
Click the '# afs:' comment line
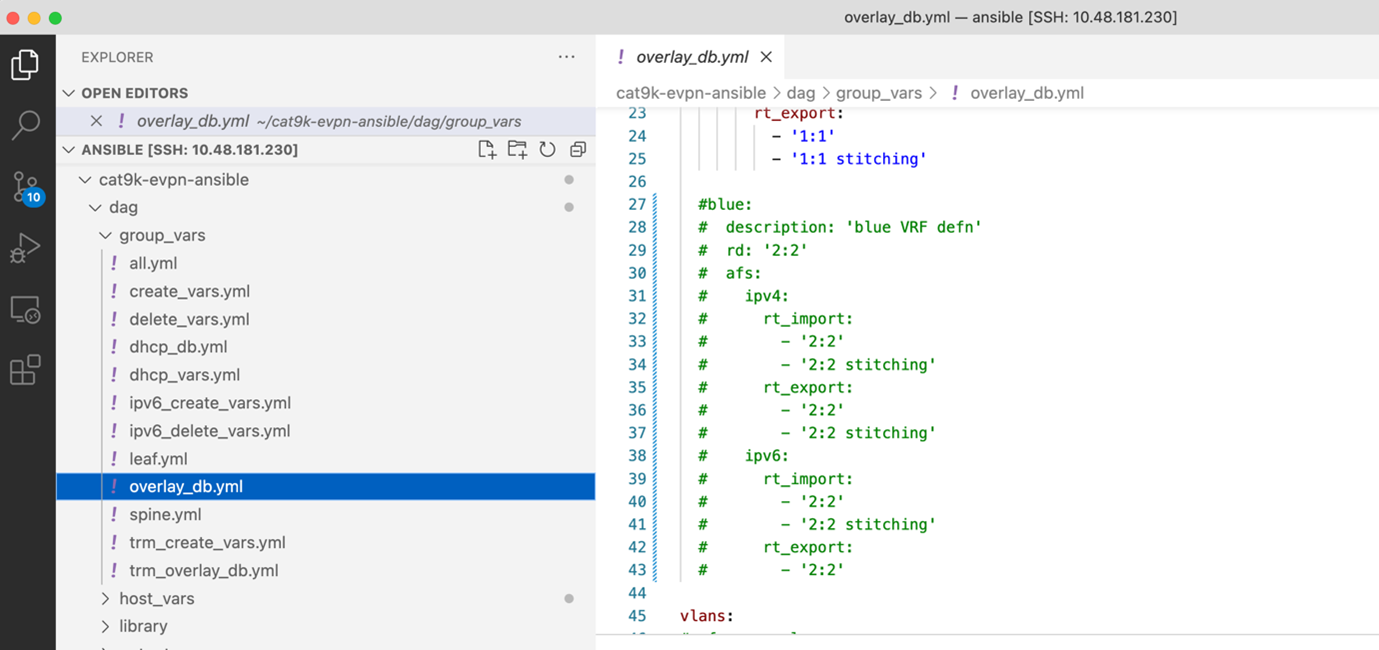click(x=730, y=273)
